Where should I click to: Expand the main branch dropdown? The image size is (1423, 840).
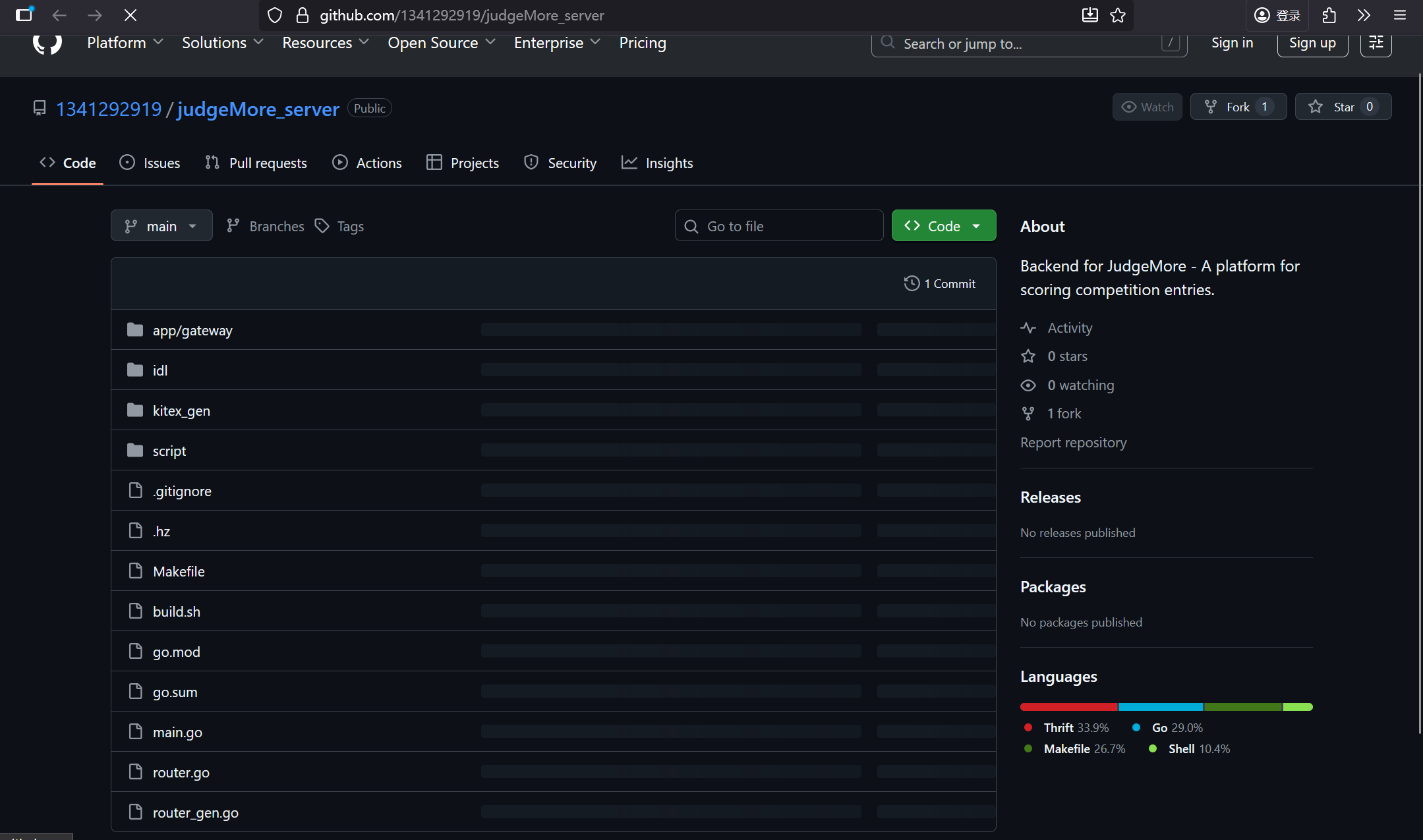tap(161, 226)
